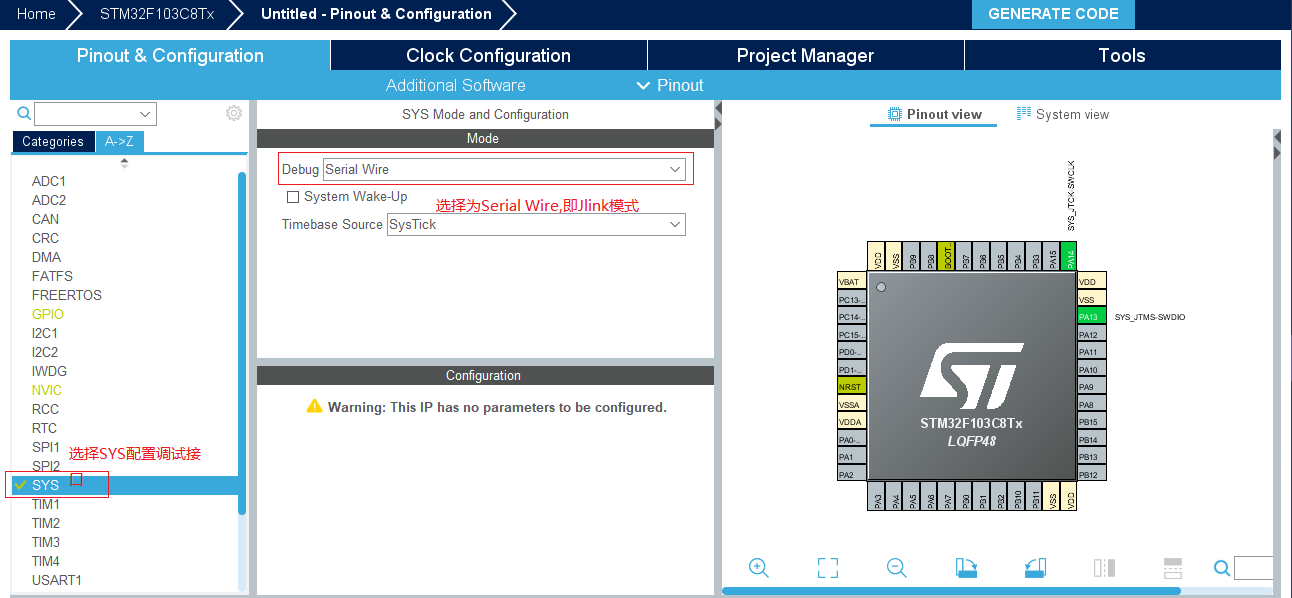Image resolution: width=1292 pixels, height=598 pixels.
Task: Click the STM32F103C8Tx breadcrumb
Action: (157, 14)
